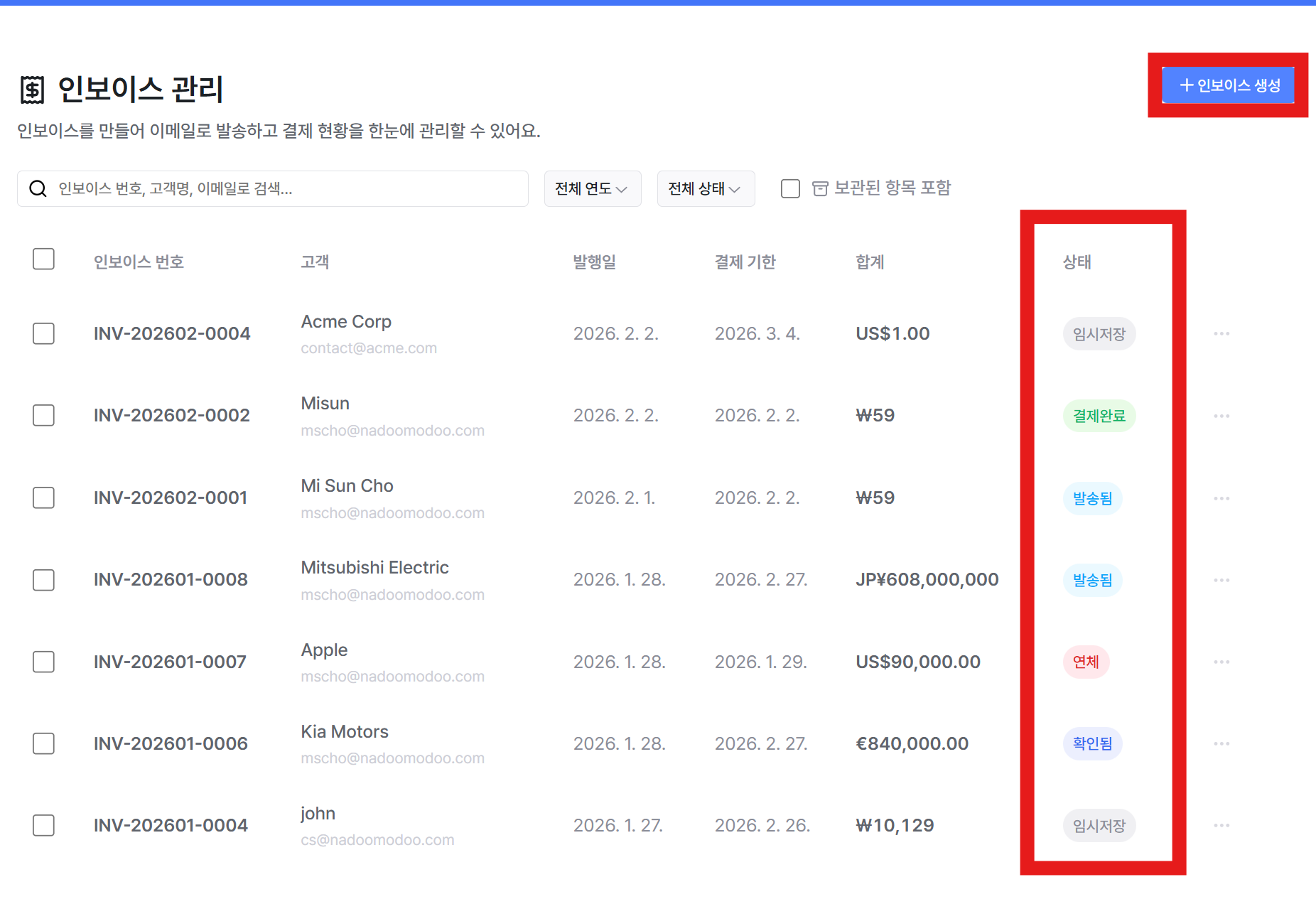Screen dimensions: 1316x904
Task: Open the ellipsis menu for the Apple invoice
Action: [x=1221, y=662]
